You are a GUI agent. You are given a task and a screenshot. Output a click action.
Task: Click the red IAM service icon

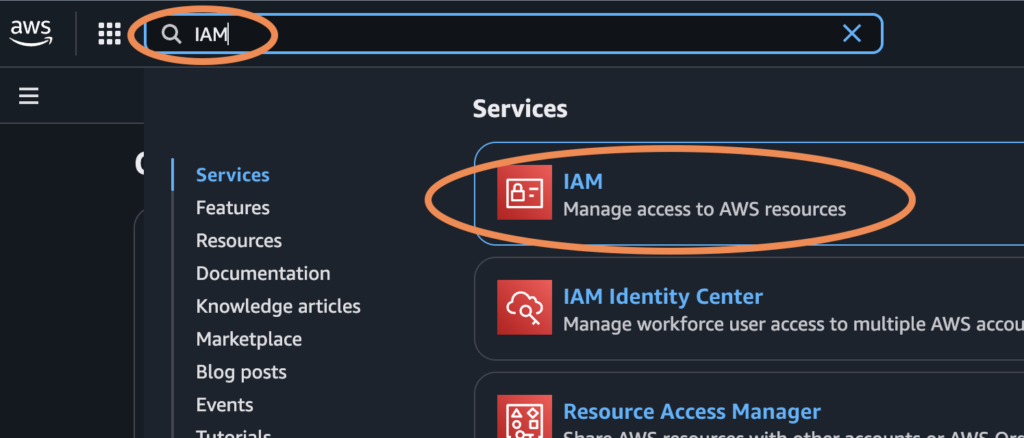(x=525, y=194)
